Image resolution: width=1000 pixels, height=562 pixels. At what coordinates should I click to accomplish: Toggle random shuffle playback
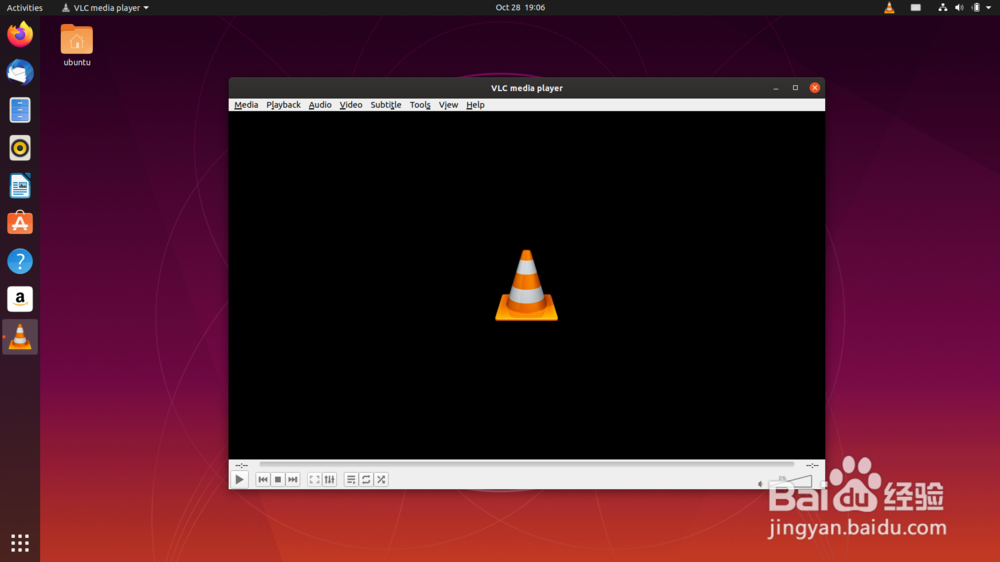[x=381, y=480]
